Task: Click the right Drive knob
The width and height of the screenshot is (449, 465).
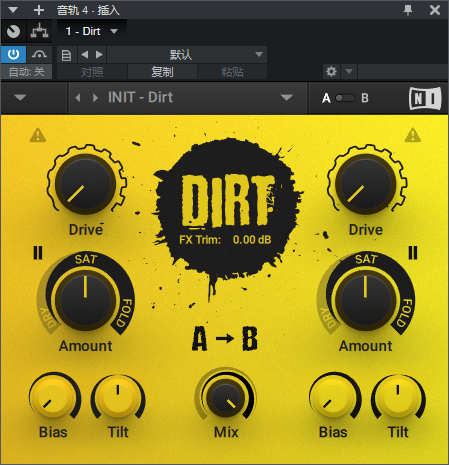Action: [365, 184]
